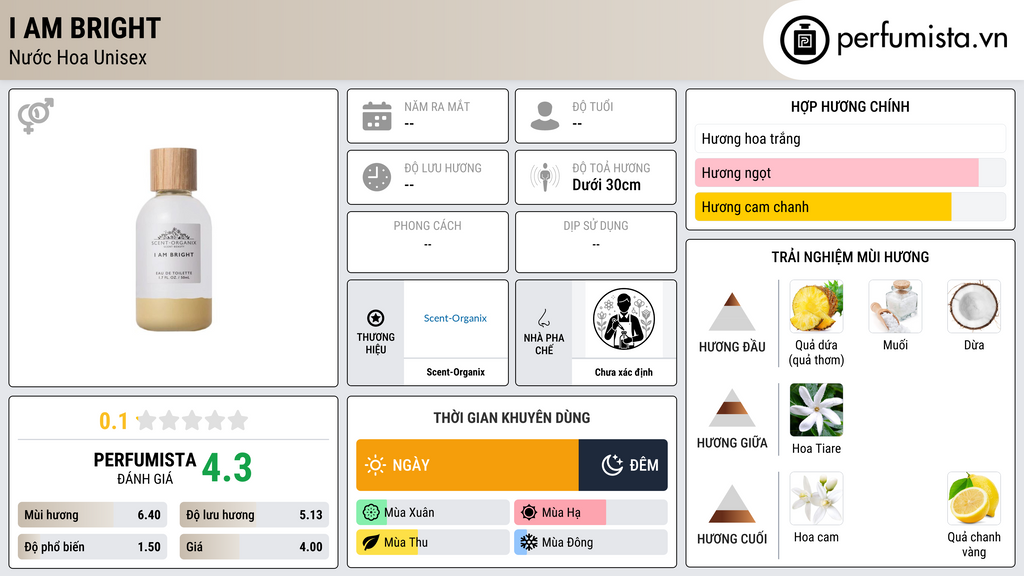1024x576 pixels.
Task: Click the Hương đầu pyramid icon
Action: click(732, 312)
